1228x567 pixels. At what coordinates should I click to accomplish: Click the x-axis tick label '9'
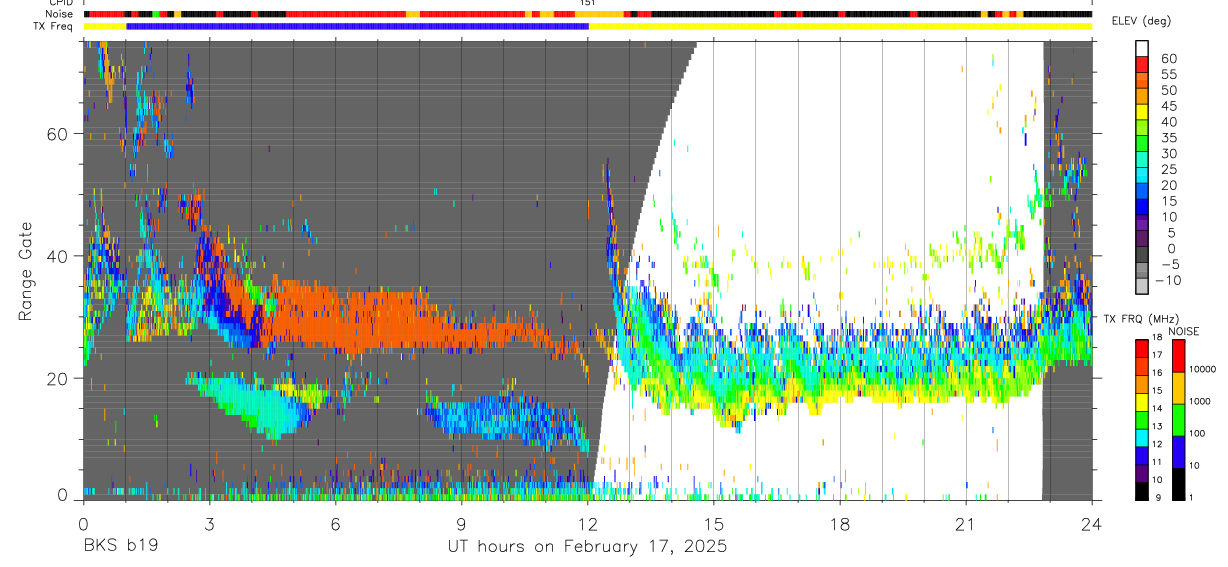tap(461, 524)
